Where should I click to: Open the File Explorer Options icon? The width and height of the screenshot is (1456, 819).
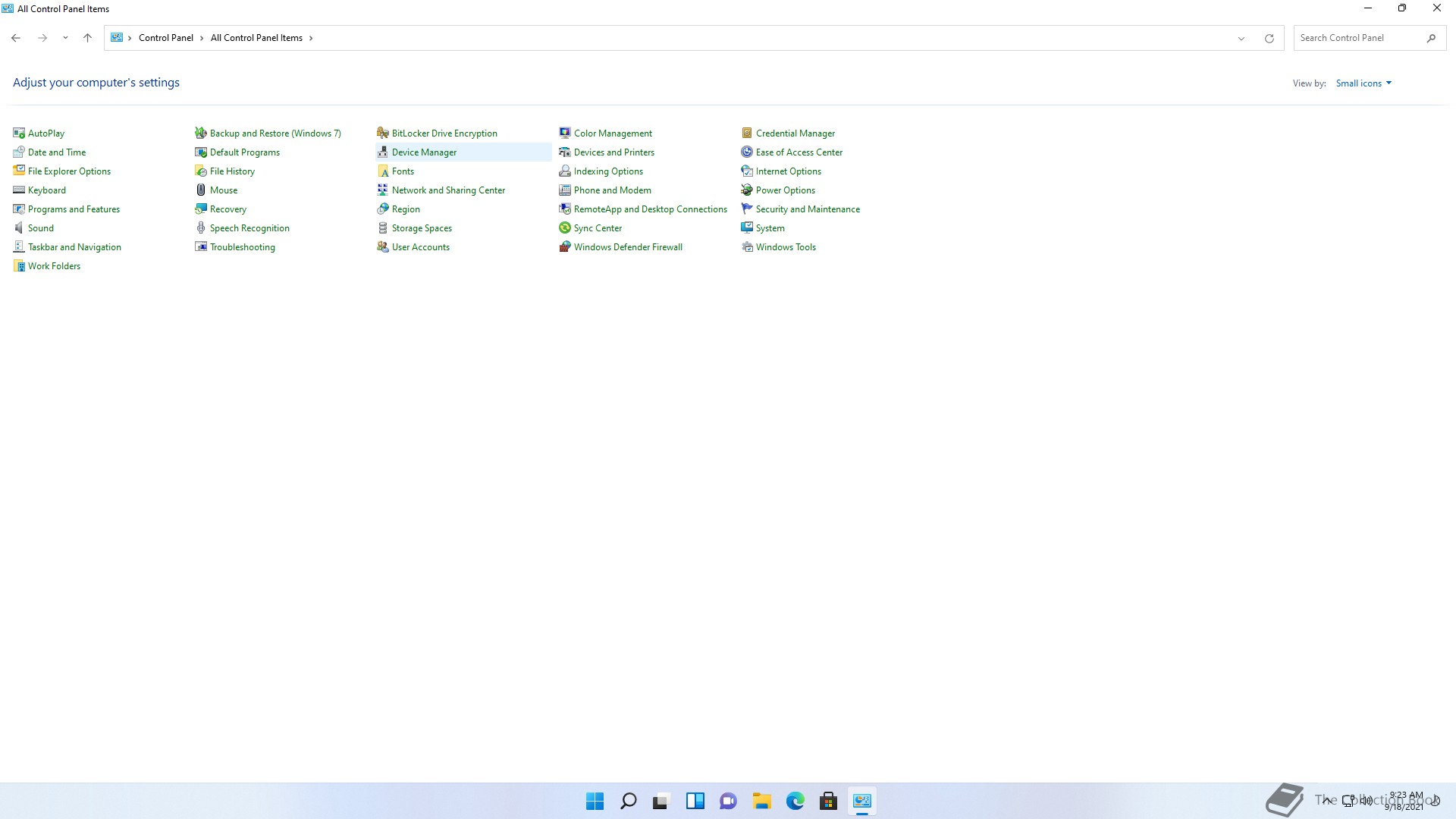point(19,171)
